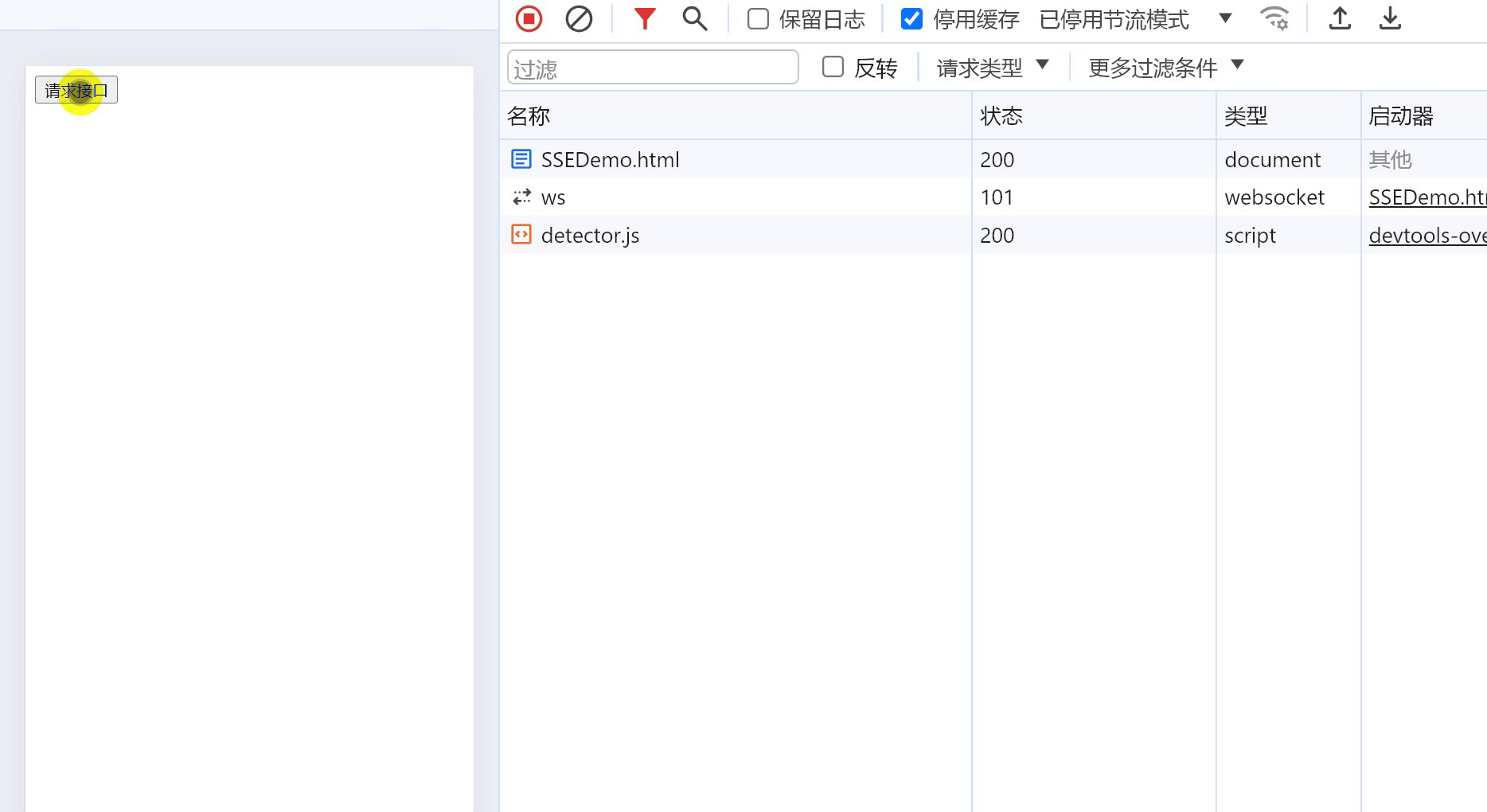Open the SSEDemo.html initiator link for ws

coord(1427,197)
